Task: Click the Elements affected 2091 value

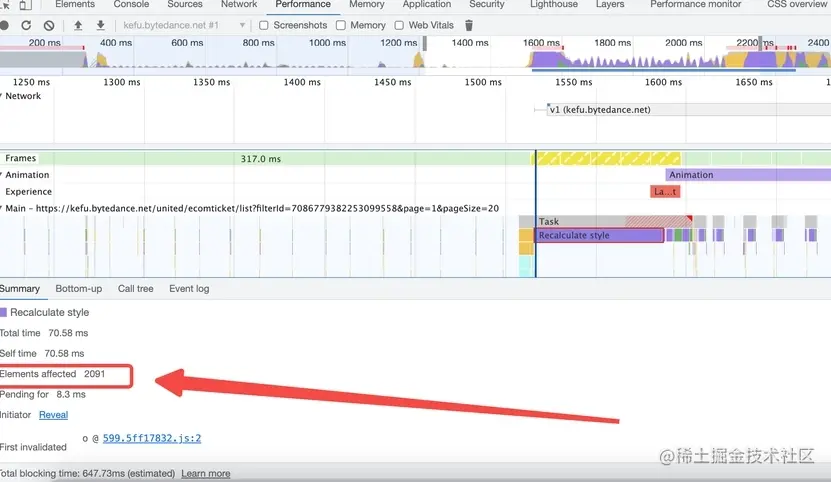Action: click(94, 374)
